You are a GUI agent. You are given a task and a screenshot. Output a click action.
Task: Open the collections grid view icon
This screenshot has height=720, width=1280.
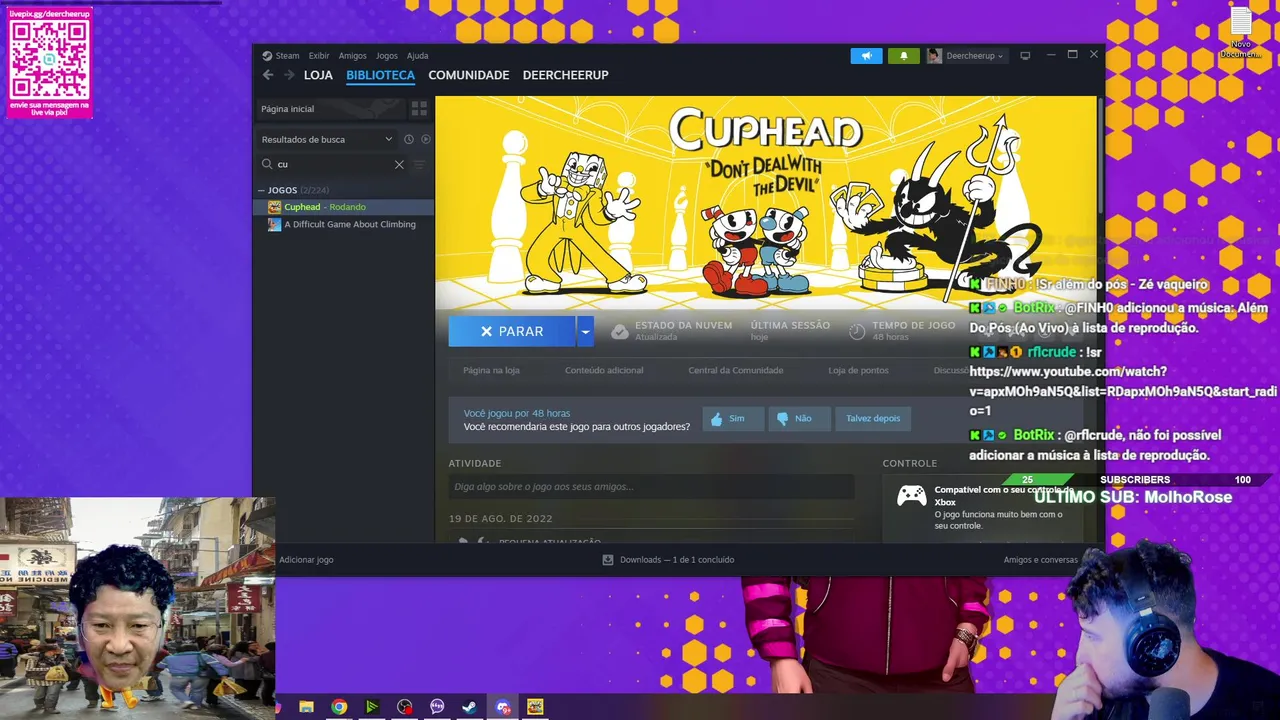[x=419, y=108]
